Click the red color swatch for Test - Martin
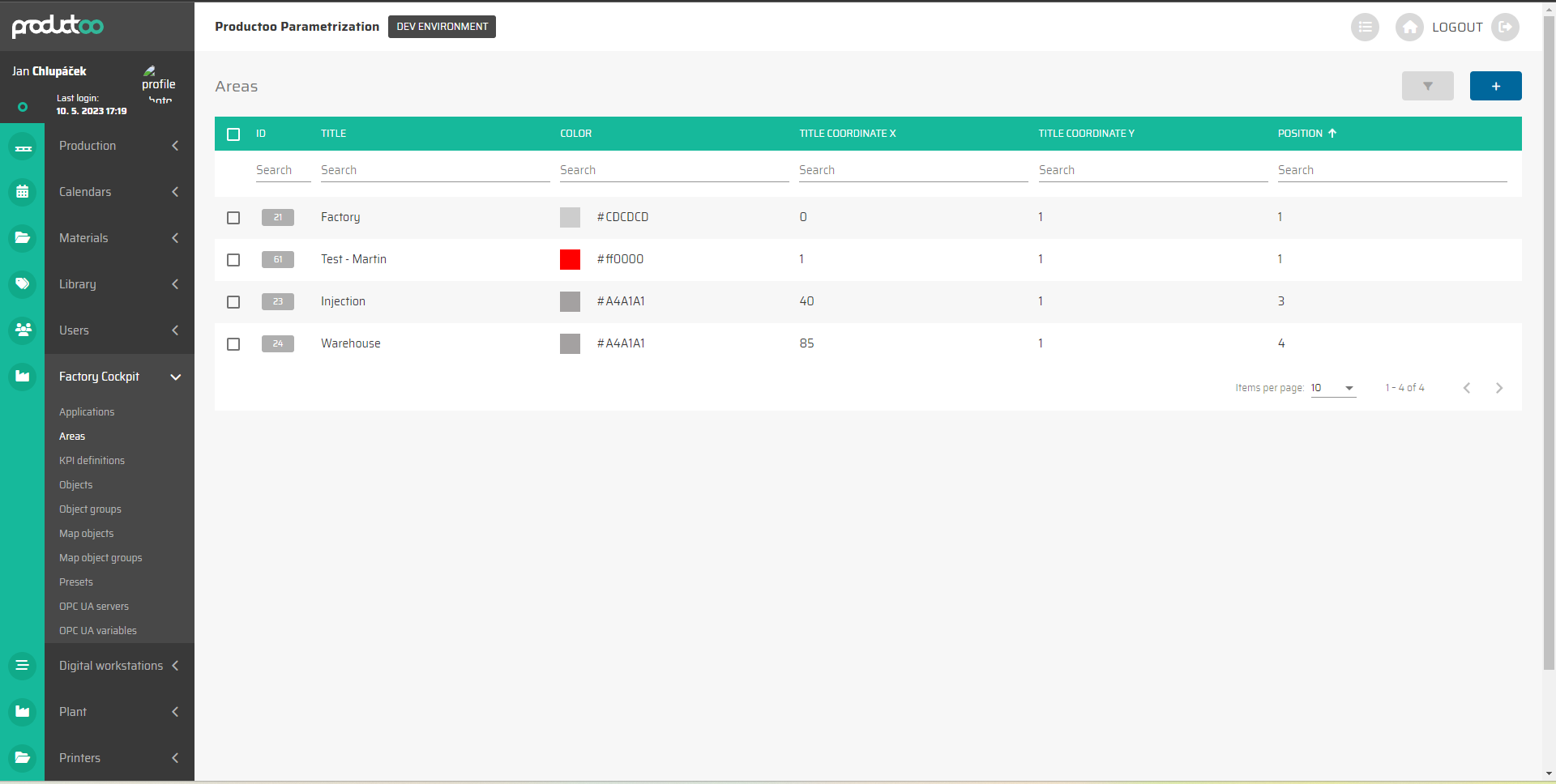The width and height of the screenshot is (1556, 784). coord(570,259)
